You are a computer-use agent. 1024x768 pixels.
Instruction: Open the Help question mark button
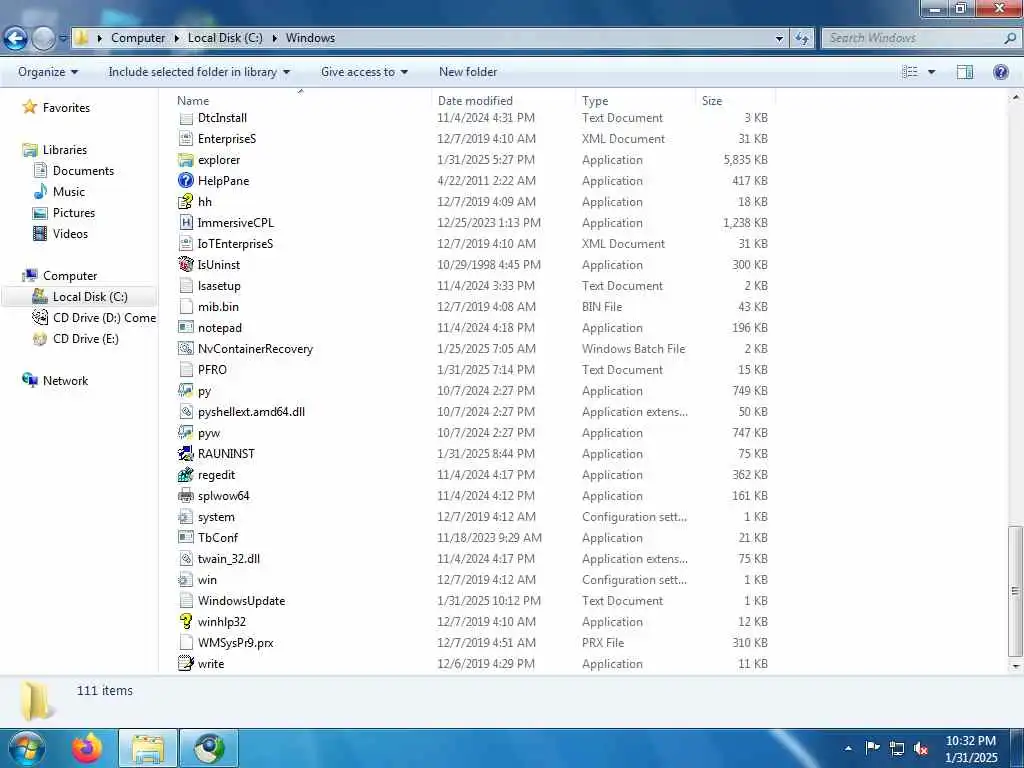(1000, 72)
